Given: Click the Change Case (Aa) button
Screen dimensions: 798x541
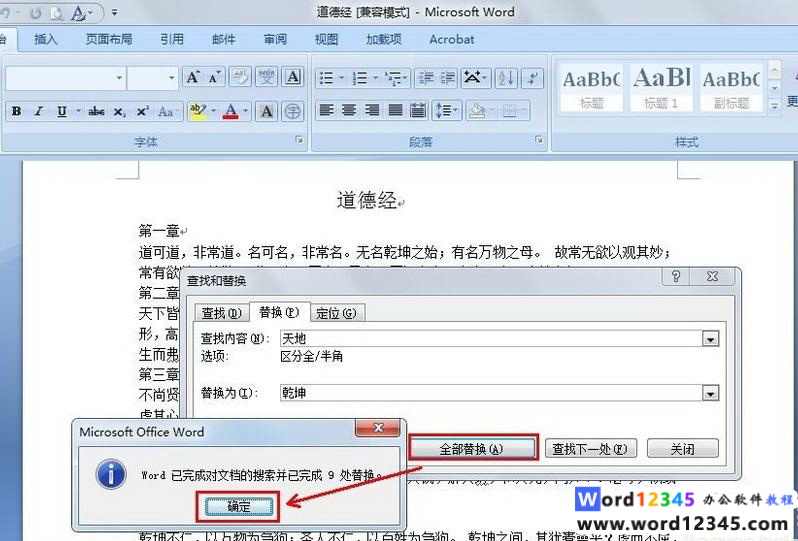Looking at the screenshot, I should pos(167,111).
